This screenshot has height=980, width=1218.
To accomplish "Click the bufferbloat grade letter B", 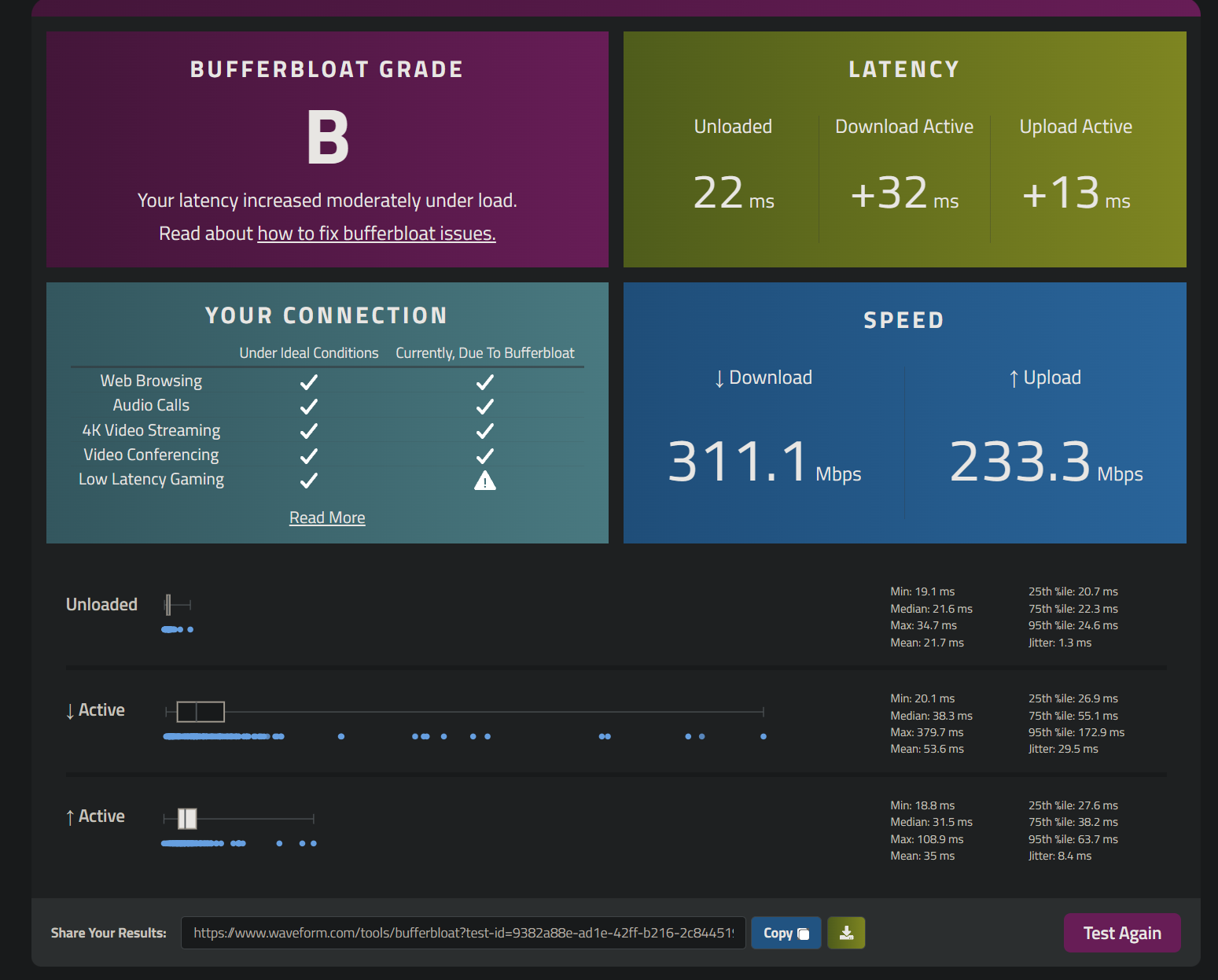I will pos(327,138).
